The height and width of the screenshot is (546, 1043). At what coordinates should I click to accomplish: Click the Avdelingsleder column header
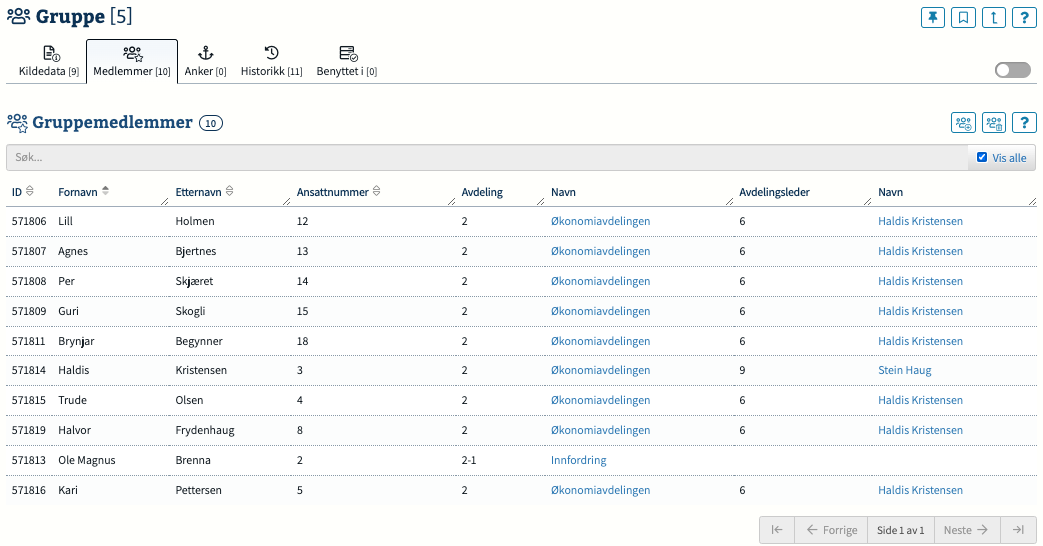(774, 192)
